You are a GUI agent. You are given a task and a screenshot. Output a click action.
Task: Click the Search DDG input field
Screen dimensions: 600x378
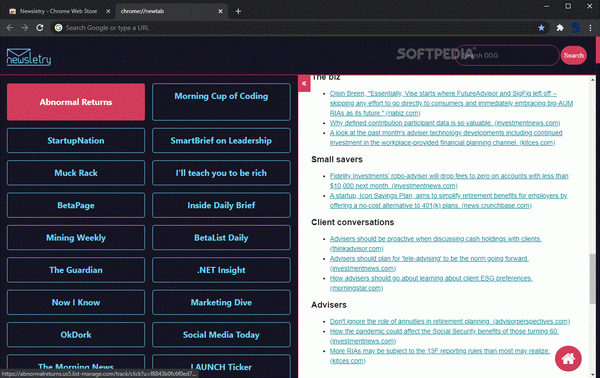[x=507, y=55]
